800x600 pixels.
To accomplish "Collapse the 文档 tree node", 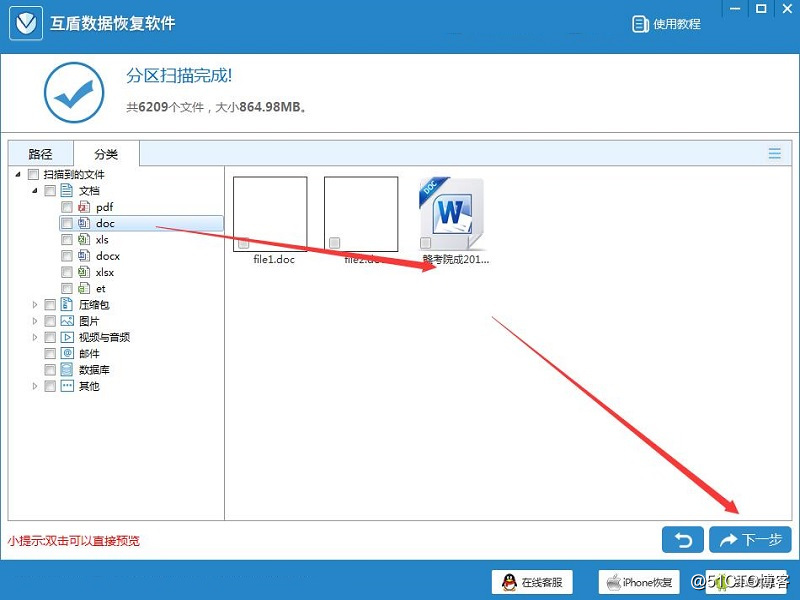I will pyautogui.click(x=35, y=191).
